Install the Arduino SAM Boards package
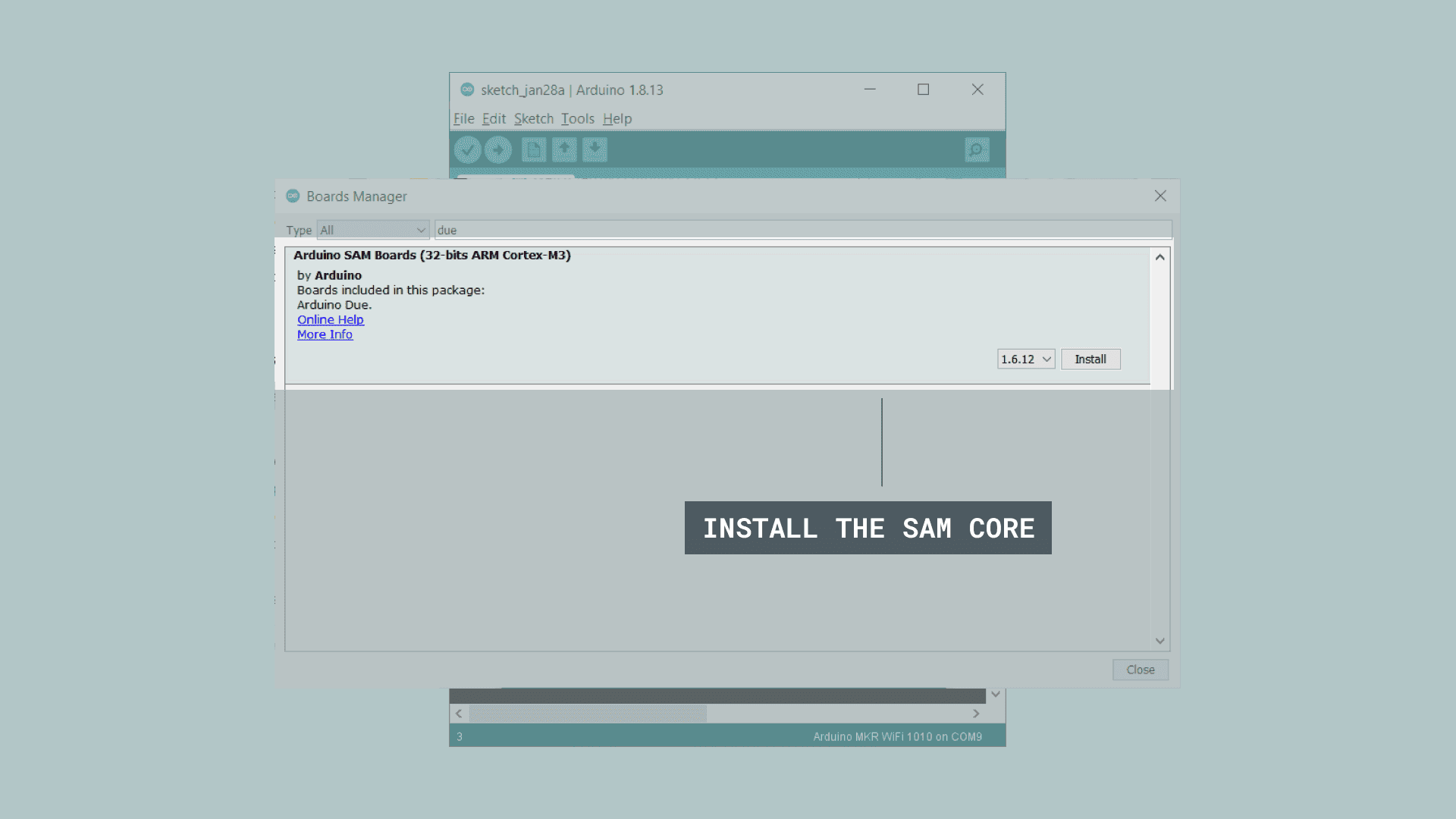 [1090, 359]
